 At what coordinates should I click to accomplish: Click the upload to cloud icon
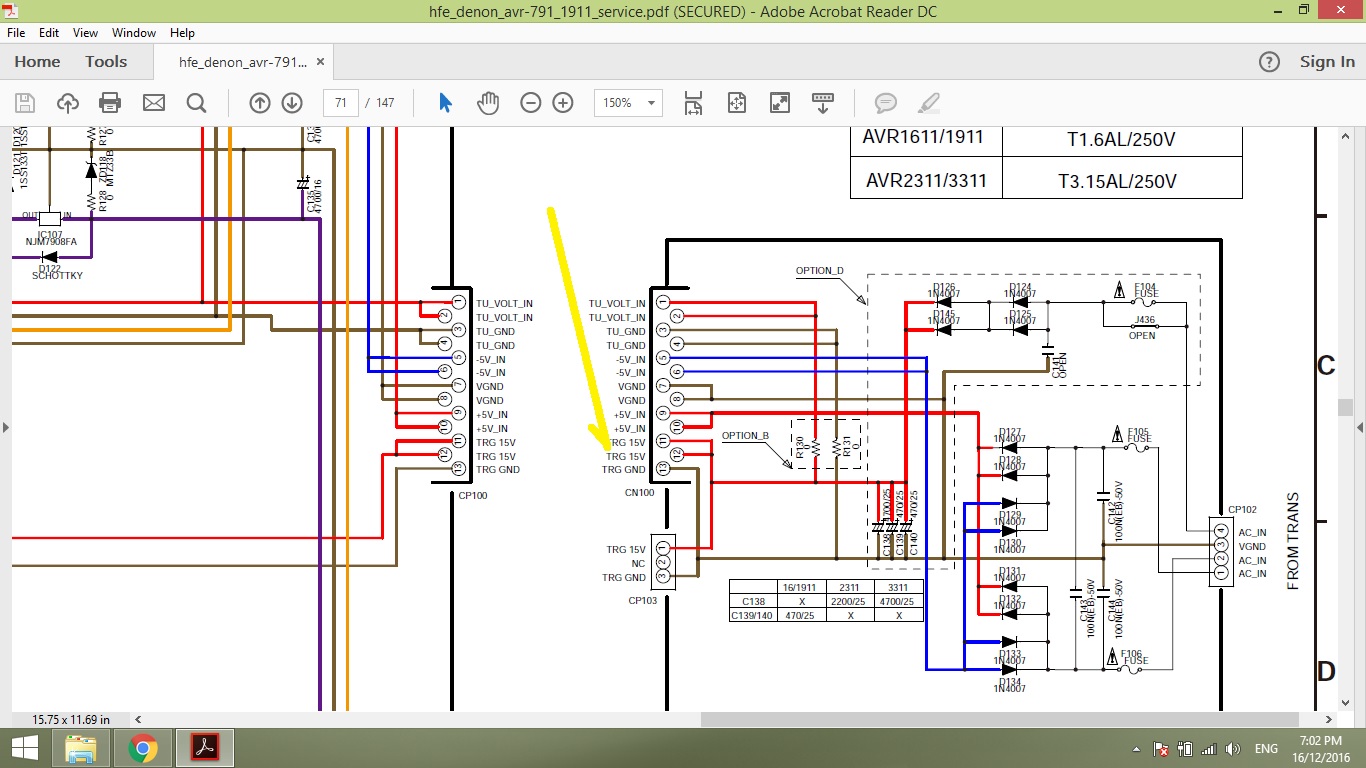coord(67,103)
